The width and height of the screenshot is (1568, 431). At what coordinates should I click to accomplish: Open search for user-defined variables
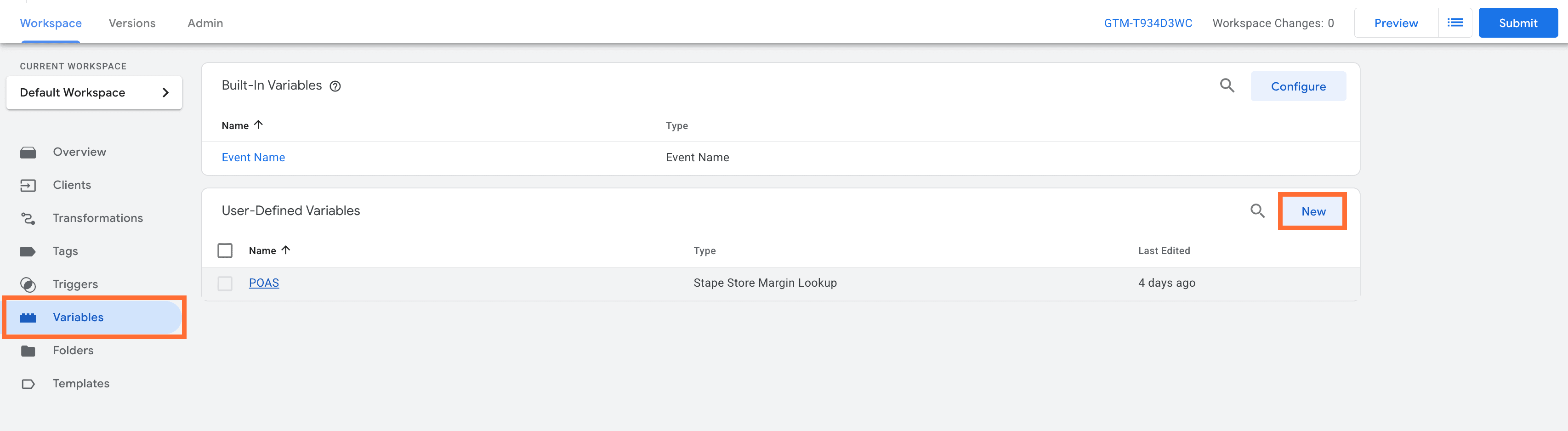1257,211
